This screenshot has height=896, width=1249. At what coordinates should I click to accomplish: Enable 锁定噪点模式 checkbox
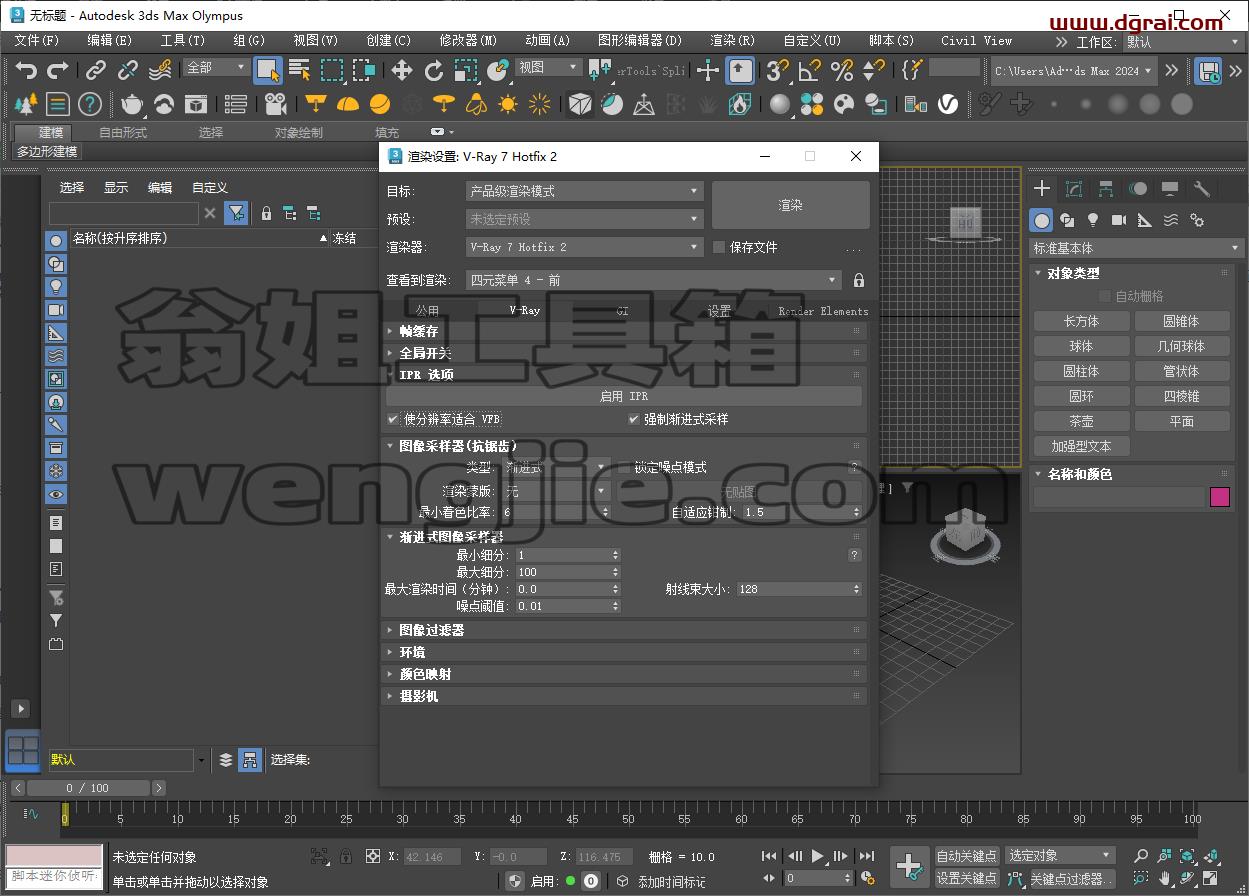tap(624, 467)
